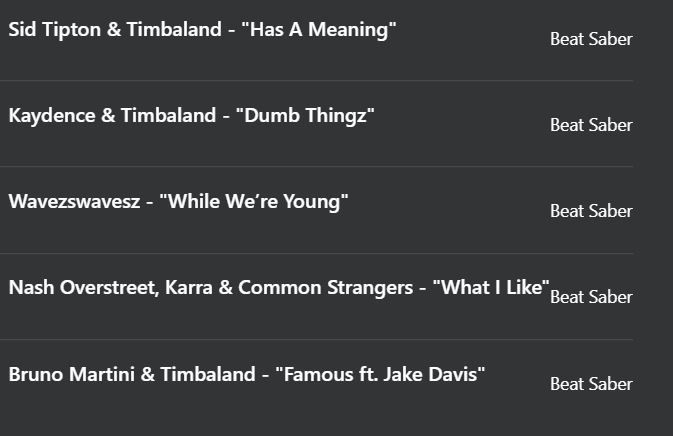Select the "Has A Meaning" song title
The height and width of the screenshot is (436, 673).
pos(319,30)
